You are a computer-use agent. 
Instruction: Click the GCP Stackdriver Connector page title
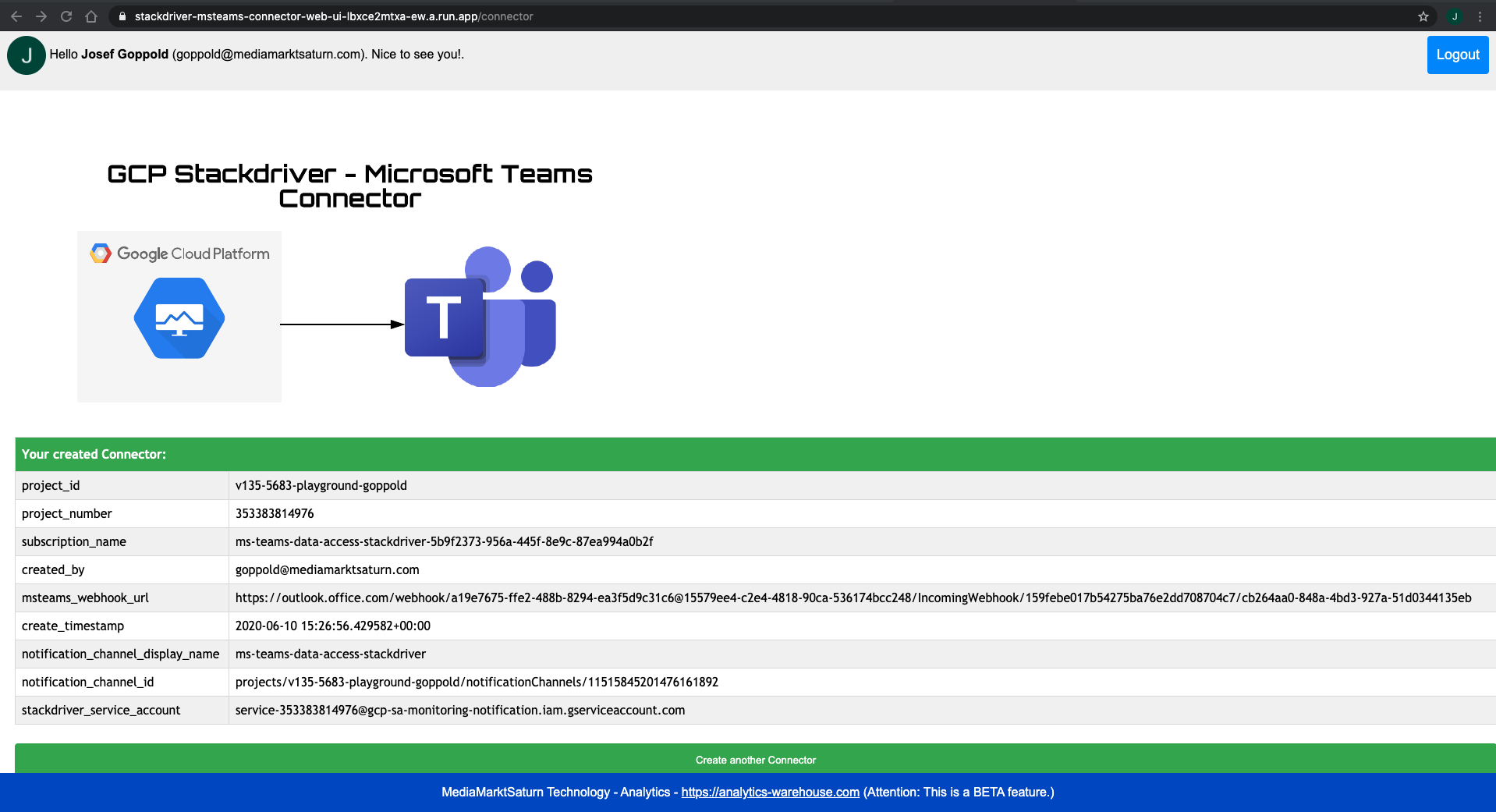pyautogui.click(x=349, y=186)
